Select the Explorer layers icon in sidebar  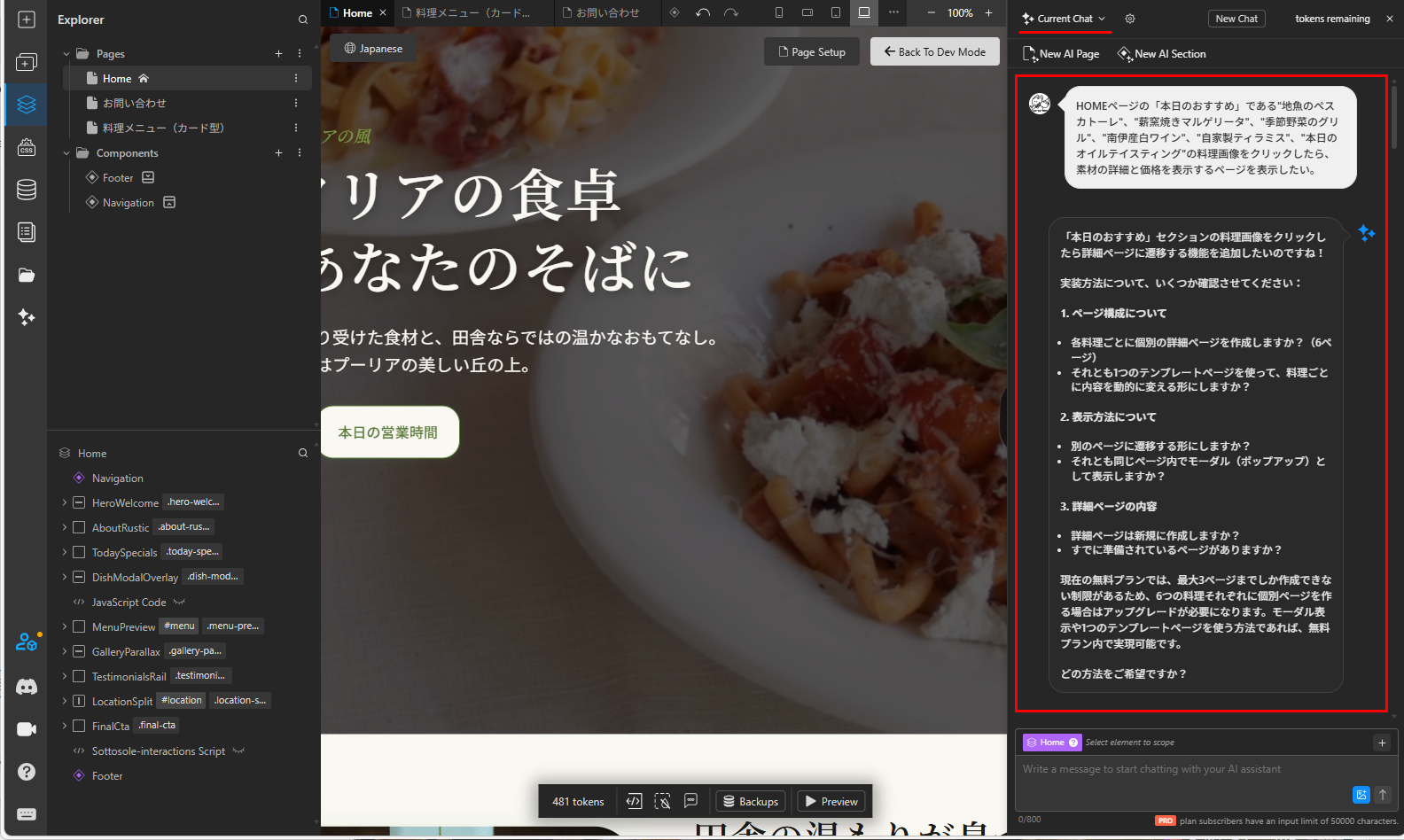coord(27,105)
